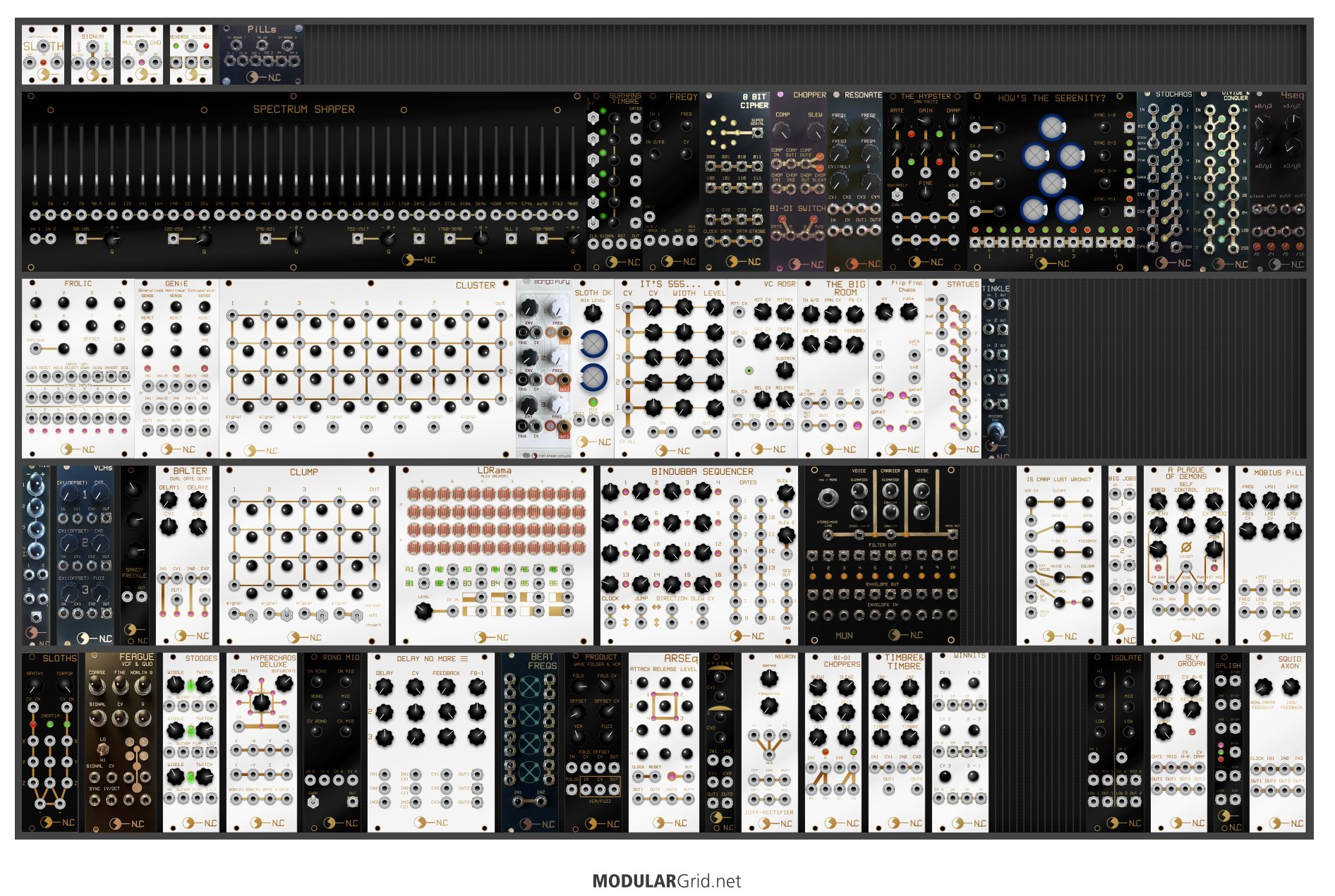The width and height of the screenshot is (1335, 896).
Task: Select the STOCHAOS module
Action: tap(1165, 181)
